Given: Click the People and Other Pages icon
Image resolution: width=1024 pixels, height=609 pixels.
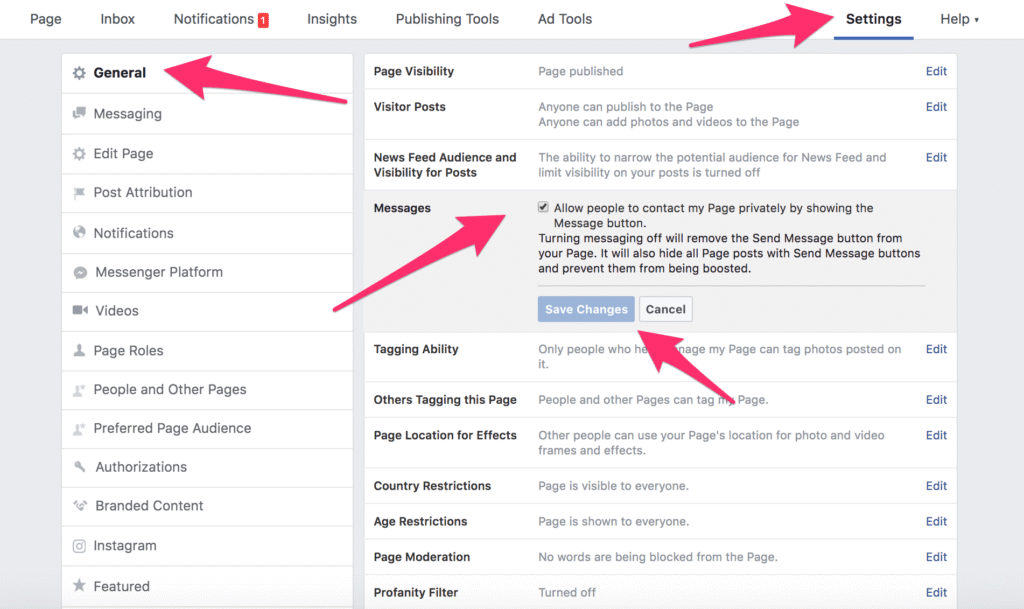Looking at the screenshot, I should tap(78, 389).
